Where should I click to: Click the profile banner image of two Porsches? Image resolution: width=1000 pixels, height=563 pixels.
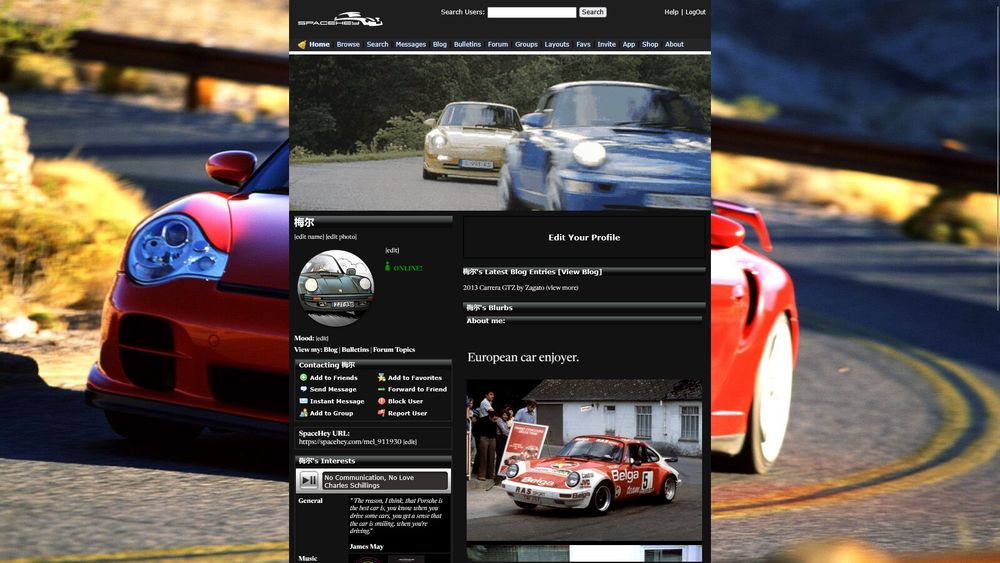point(500,133)
